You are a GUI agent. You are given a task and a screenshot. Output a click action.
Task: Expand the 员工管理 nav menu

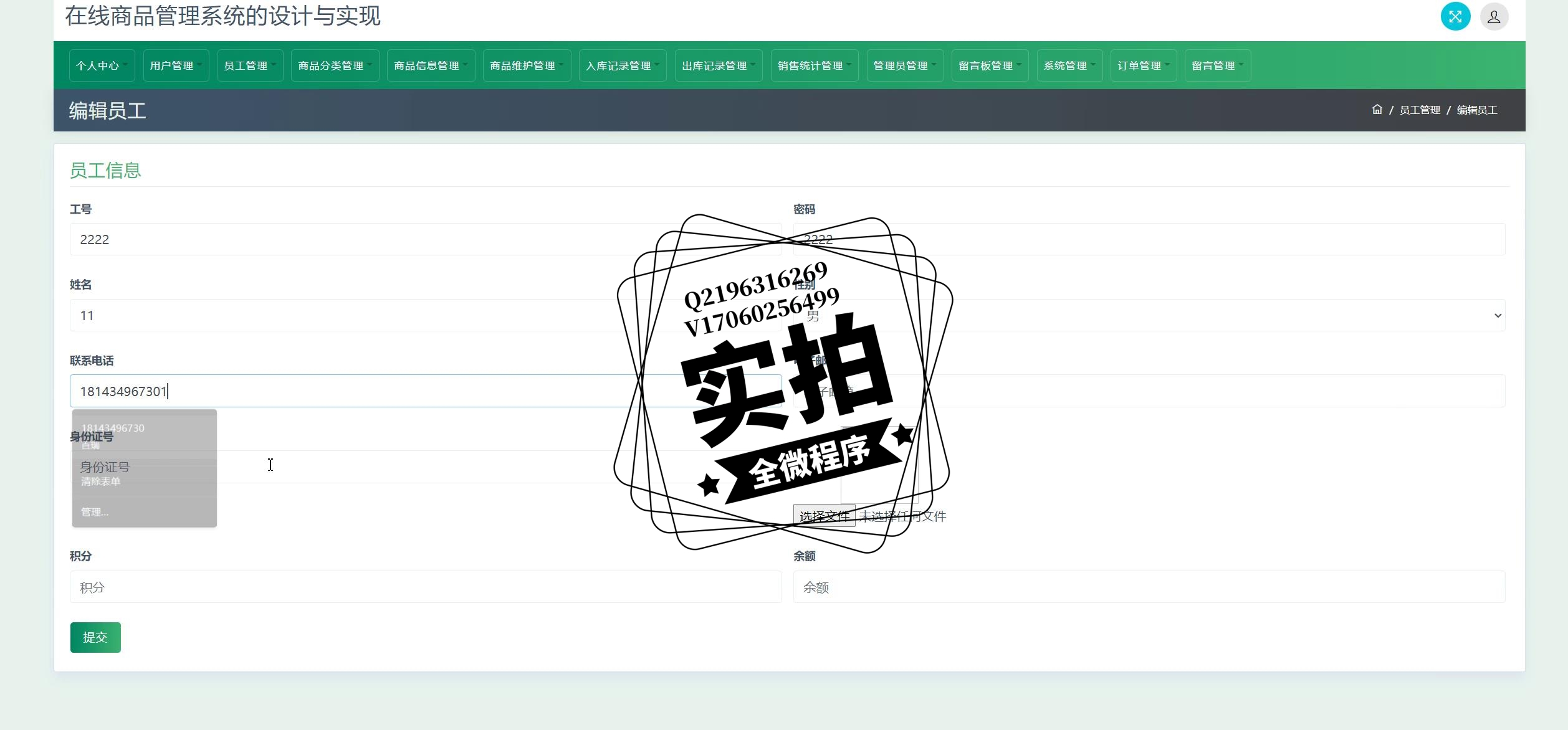250,65
